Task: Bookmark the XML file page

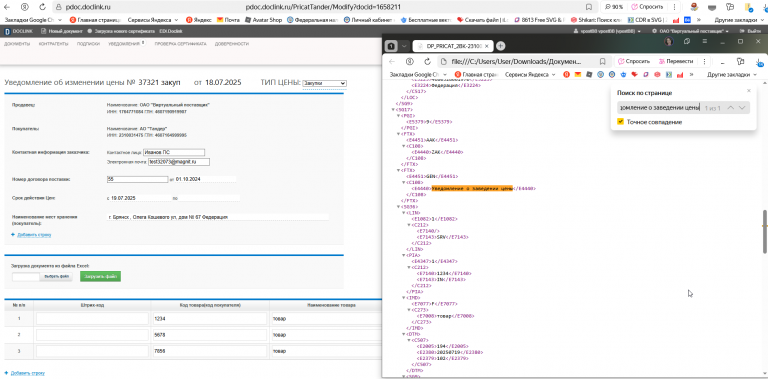Action: 602,62
